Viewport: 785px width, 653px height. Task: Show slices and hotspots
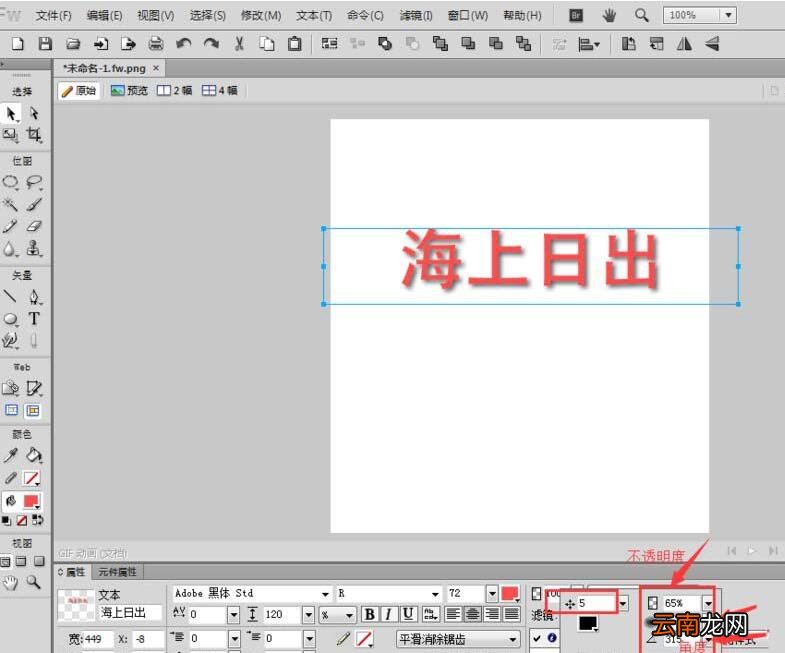[33, 411]
